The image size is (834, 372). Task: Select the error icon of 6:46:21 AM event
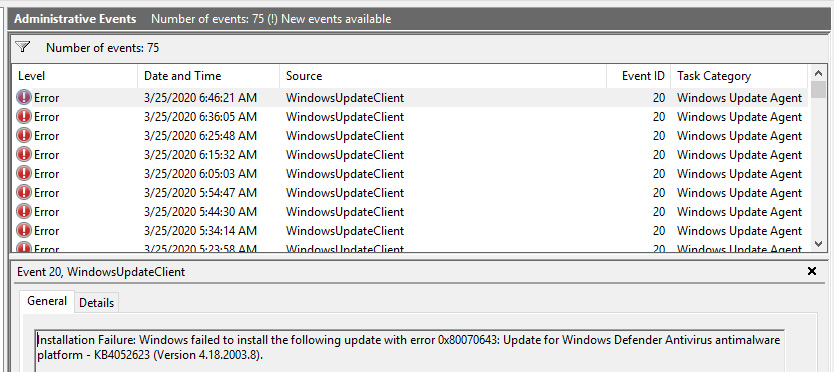(x=24, y=97)
